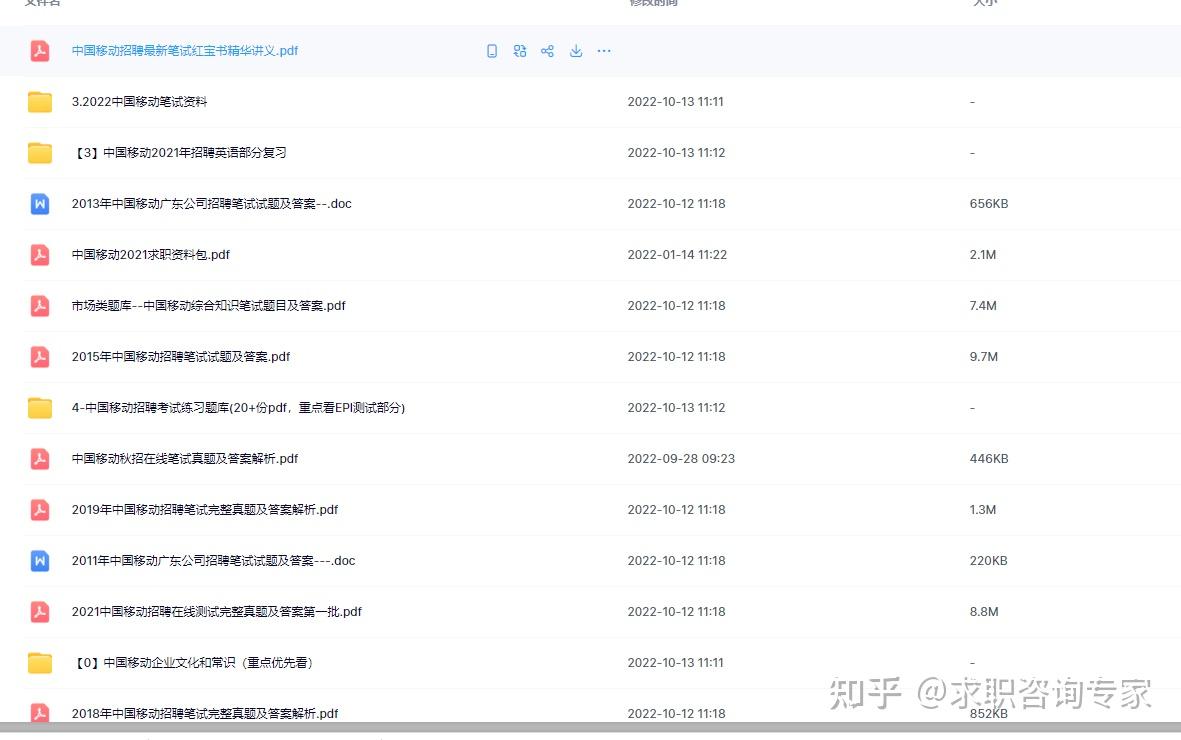Click folder icon of 4-中国移动招聘考试练习题库

click(40, 408)
